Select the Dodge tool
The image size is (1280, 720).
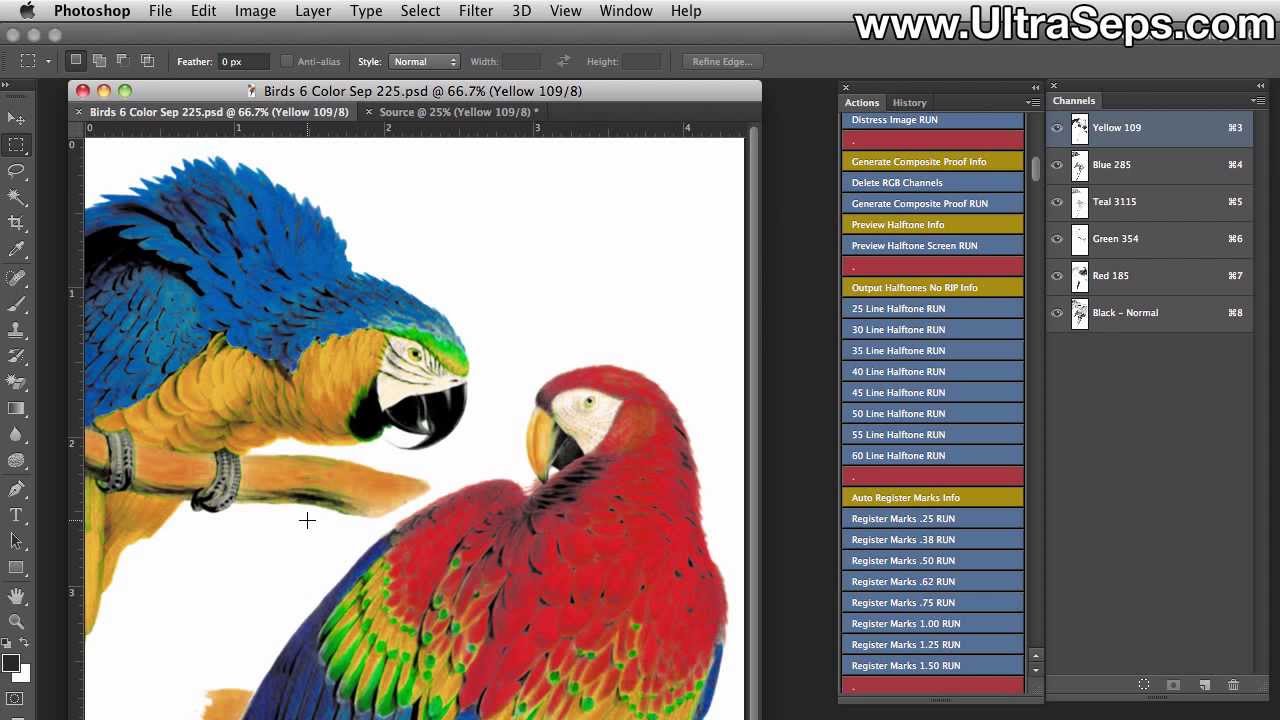pyautogui.click(x=16, y=460)
